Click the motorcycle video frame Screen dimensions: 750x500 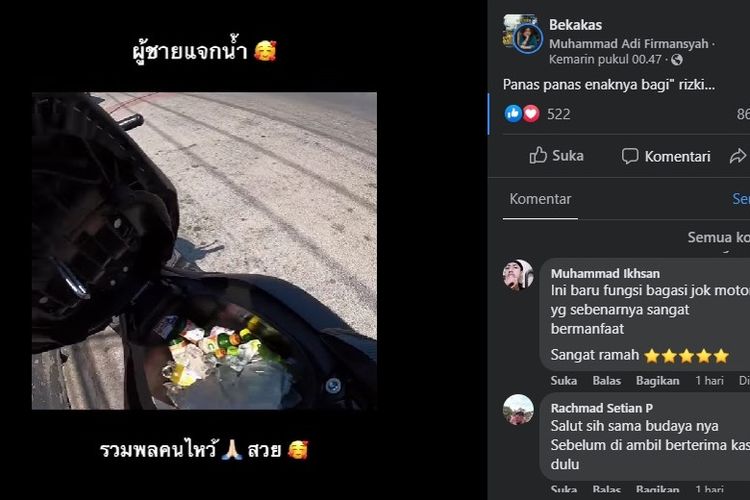tap(204, 251)
